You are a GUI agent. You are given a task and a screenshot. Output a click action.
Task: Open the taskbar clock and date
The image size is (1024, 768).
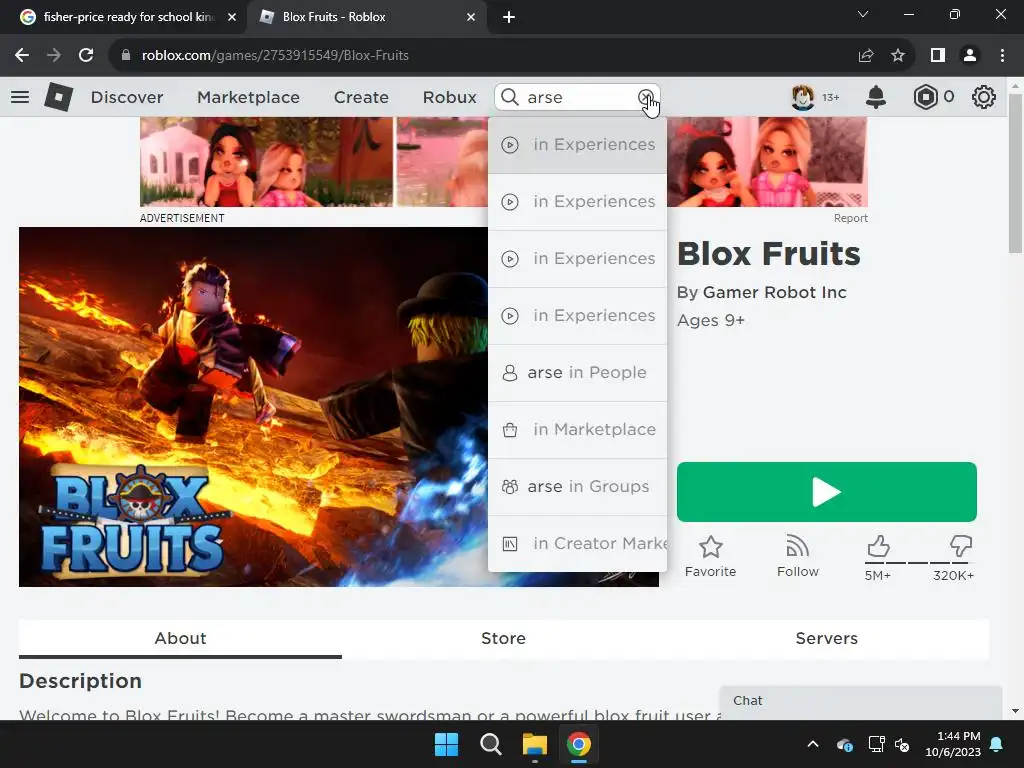tap(953, 744)
